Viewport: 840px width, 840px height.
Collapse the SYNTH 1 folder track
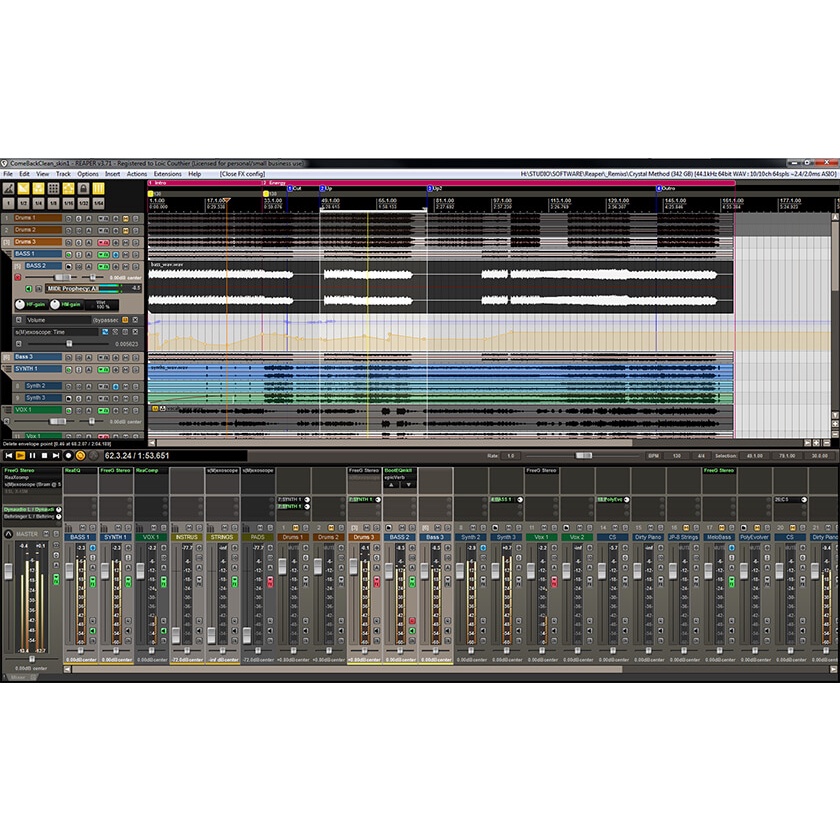click(x=6, y=369)
